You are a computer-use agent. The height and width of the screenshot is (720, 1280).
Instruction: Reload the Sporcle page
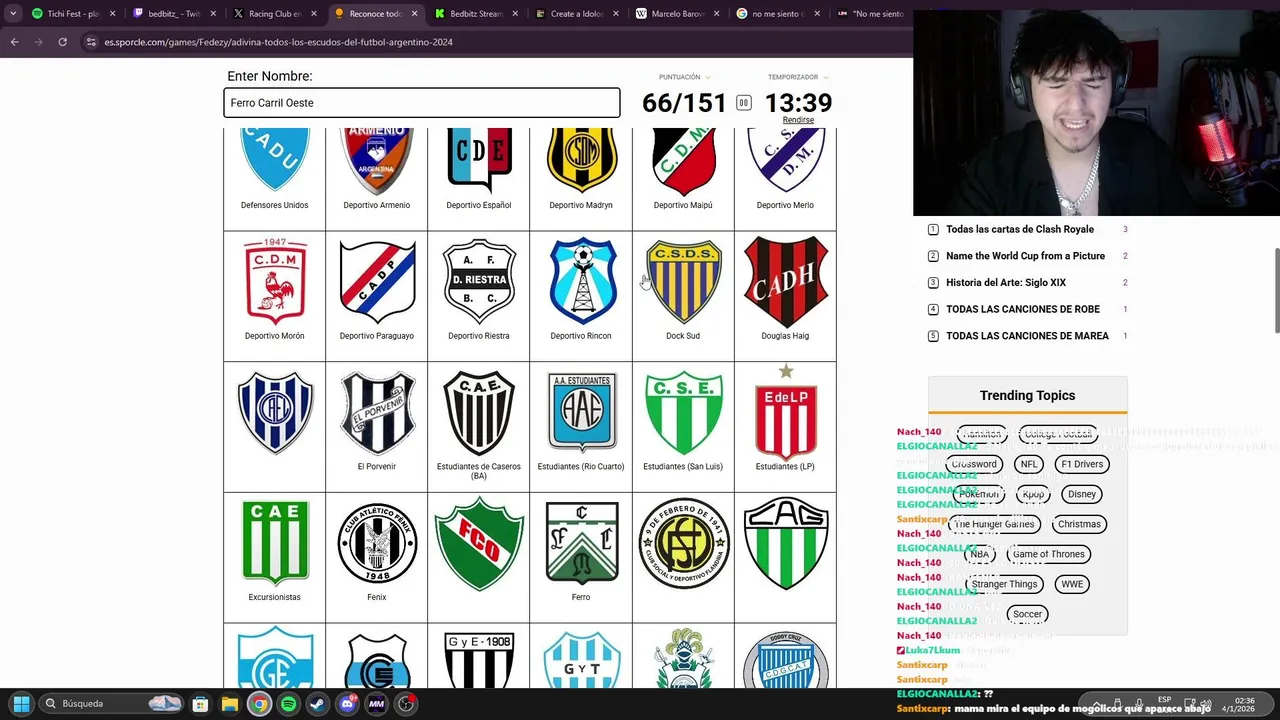click(x=62, y=42)
